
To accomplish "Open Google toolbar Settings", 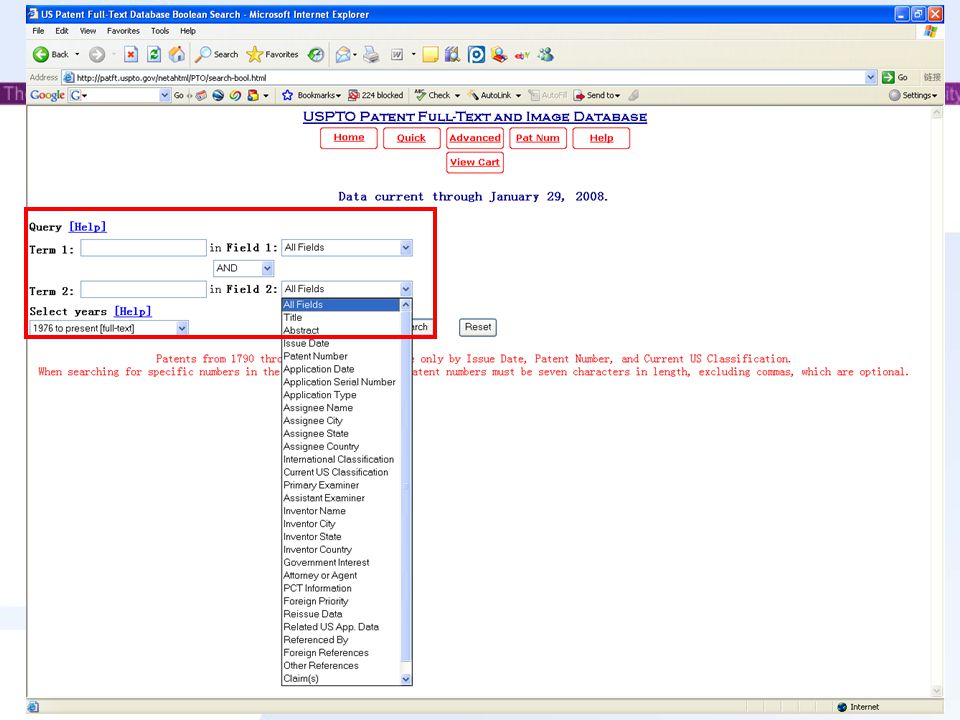I will pos(912,96).
